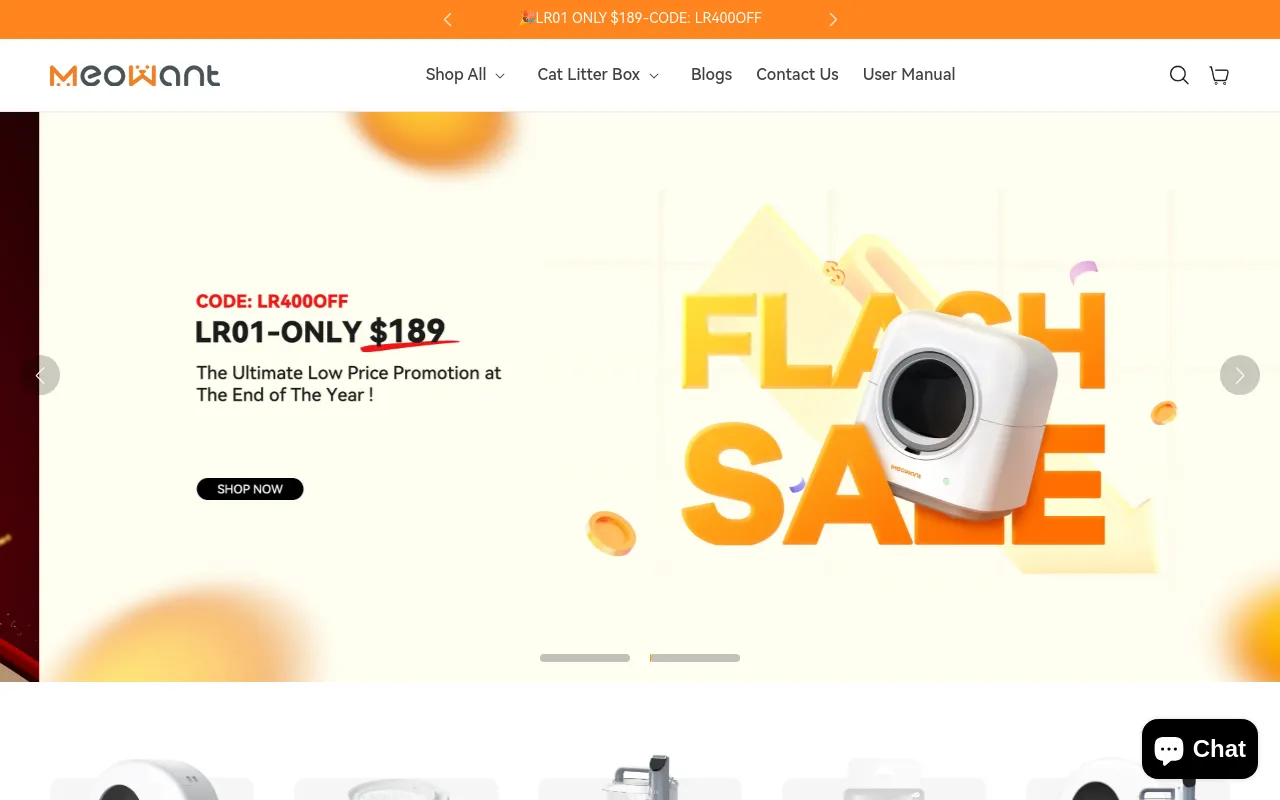Open the Blogs menu item
Viewport: 1280px width, 800px height.
click(x=711, y=75)
